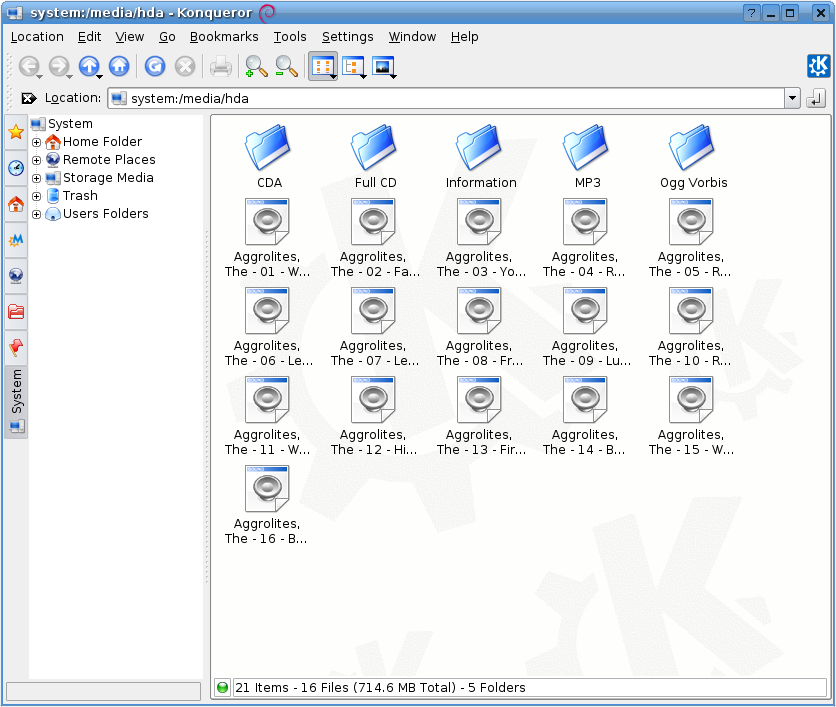836x707 pixels.
Task: Zoom in with the magnifier plus
Action: (256, 67)
